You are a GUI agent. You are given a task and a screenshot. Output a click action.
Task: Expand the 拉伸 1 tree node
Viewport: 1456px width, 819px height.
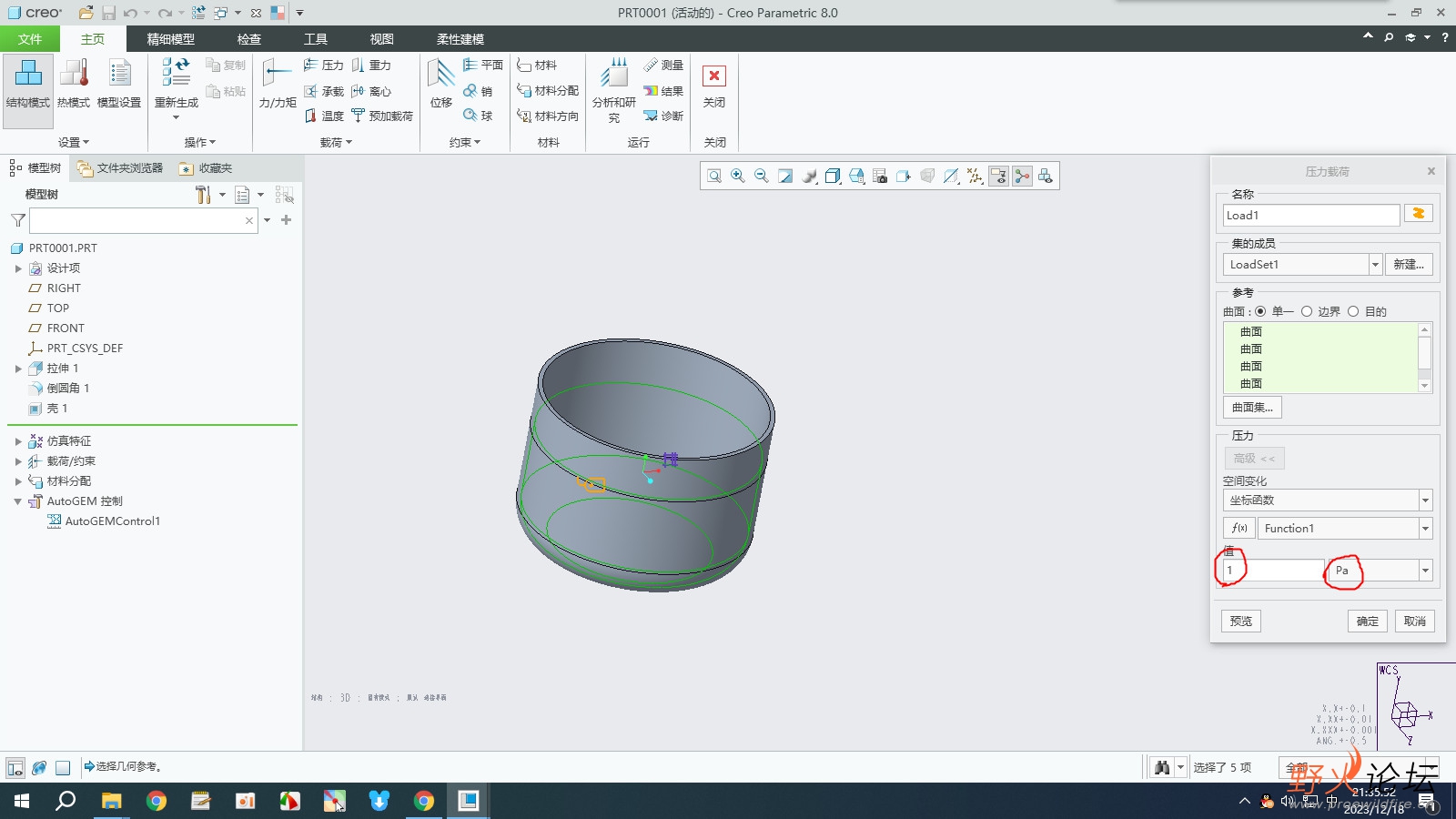click(18, 369)
